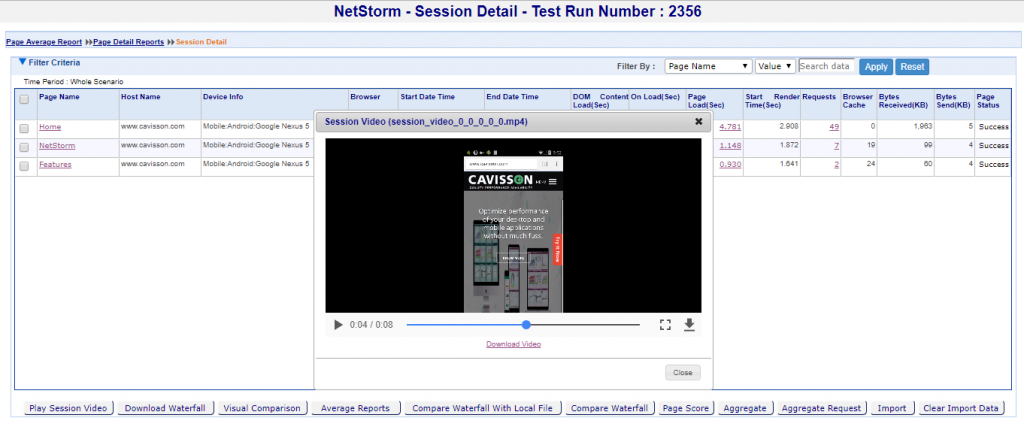This screenshot has width=1024, height=427.
Task: Go to Page Detail Reports breadcrumb
Action: [129, 42]
